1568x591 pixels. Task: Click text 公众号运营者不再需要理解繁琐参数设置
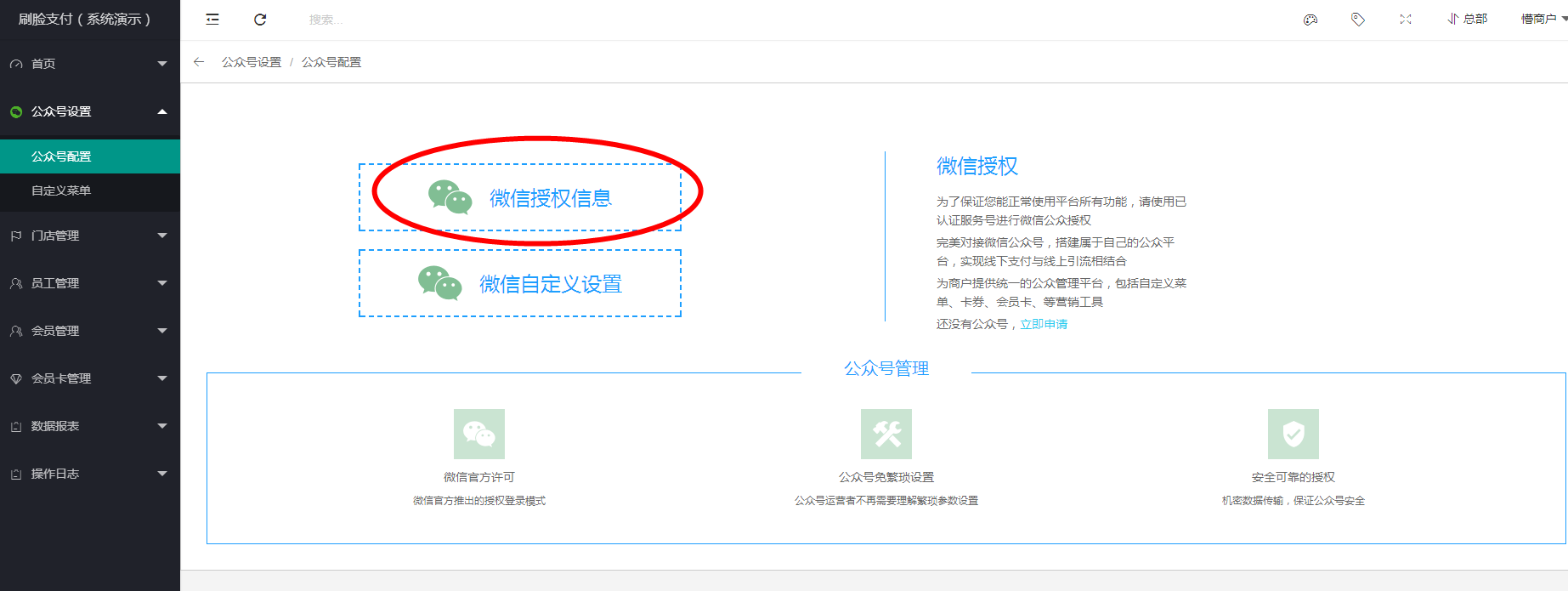(886, 501)
